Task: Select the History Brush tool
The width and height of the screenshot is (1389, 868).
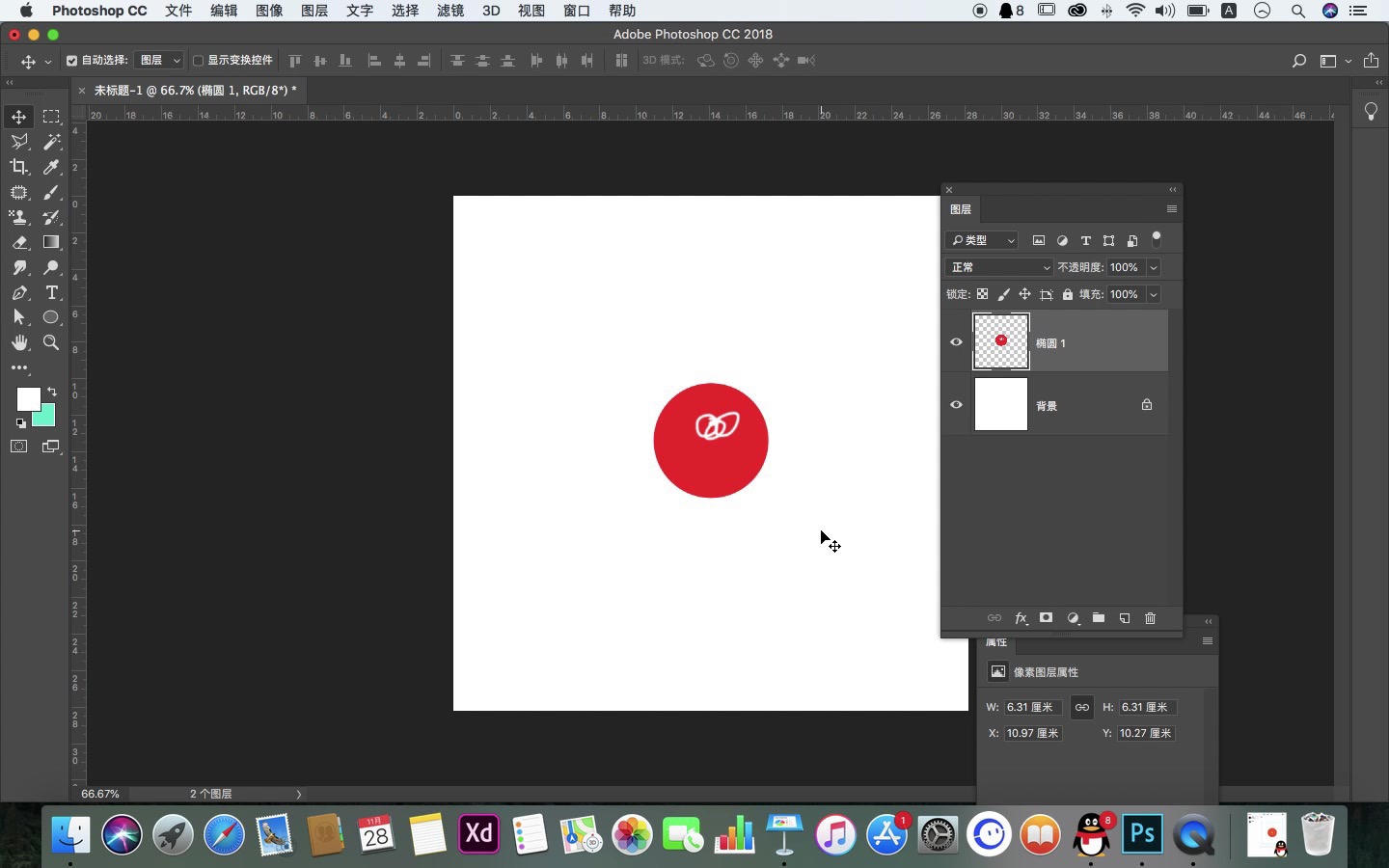Action: [51, 217]
